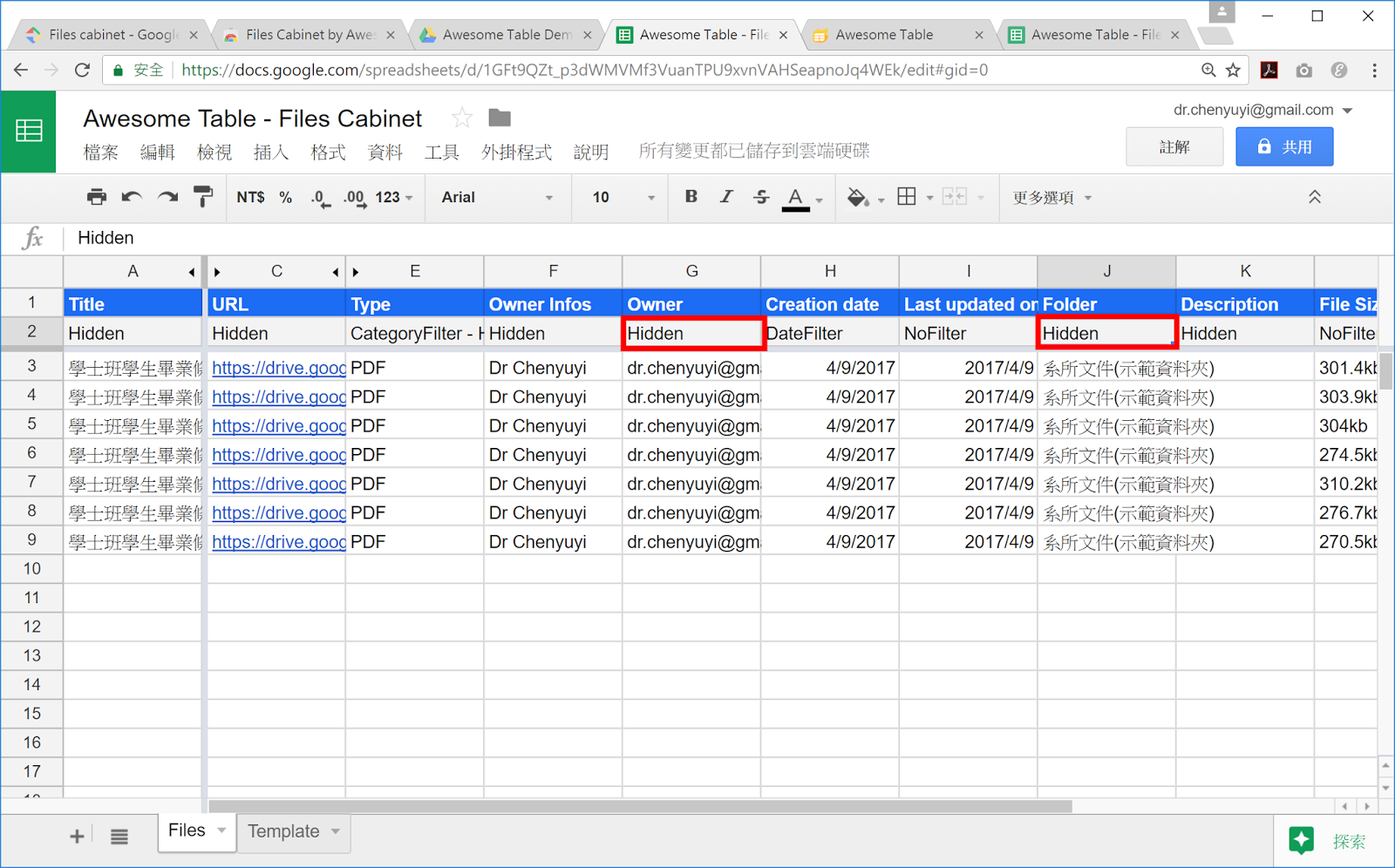Image resolution: width=1395 pixels, height=868 pixels.
Task: Click the Explore star icon
Action: (x=1302, y=840)
